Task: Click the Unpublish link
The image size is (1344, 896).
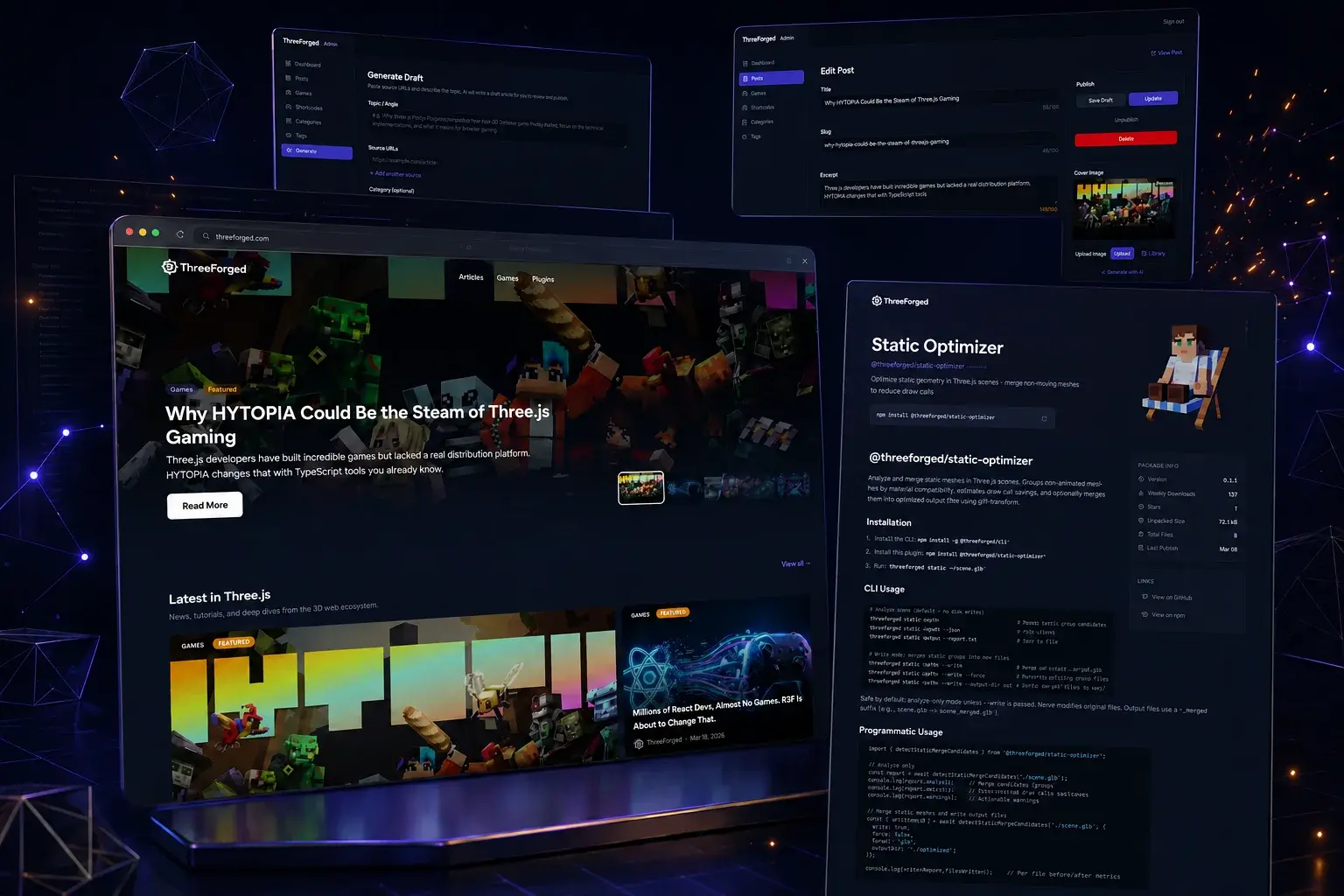Action: [x=1126, y=120]
